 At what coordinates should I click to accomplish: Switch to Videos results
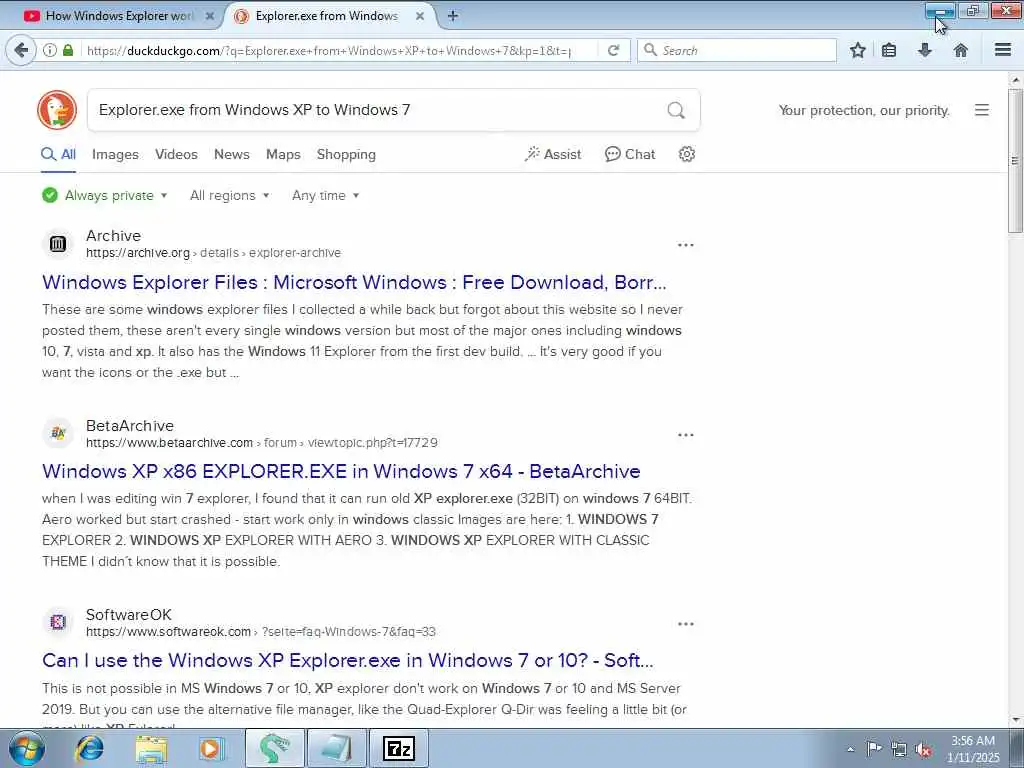click(x=176, y=155)
